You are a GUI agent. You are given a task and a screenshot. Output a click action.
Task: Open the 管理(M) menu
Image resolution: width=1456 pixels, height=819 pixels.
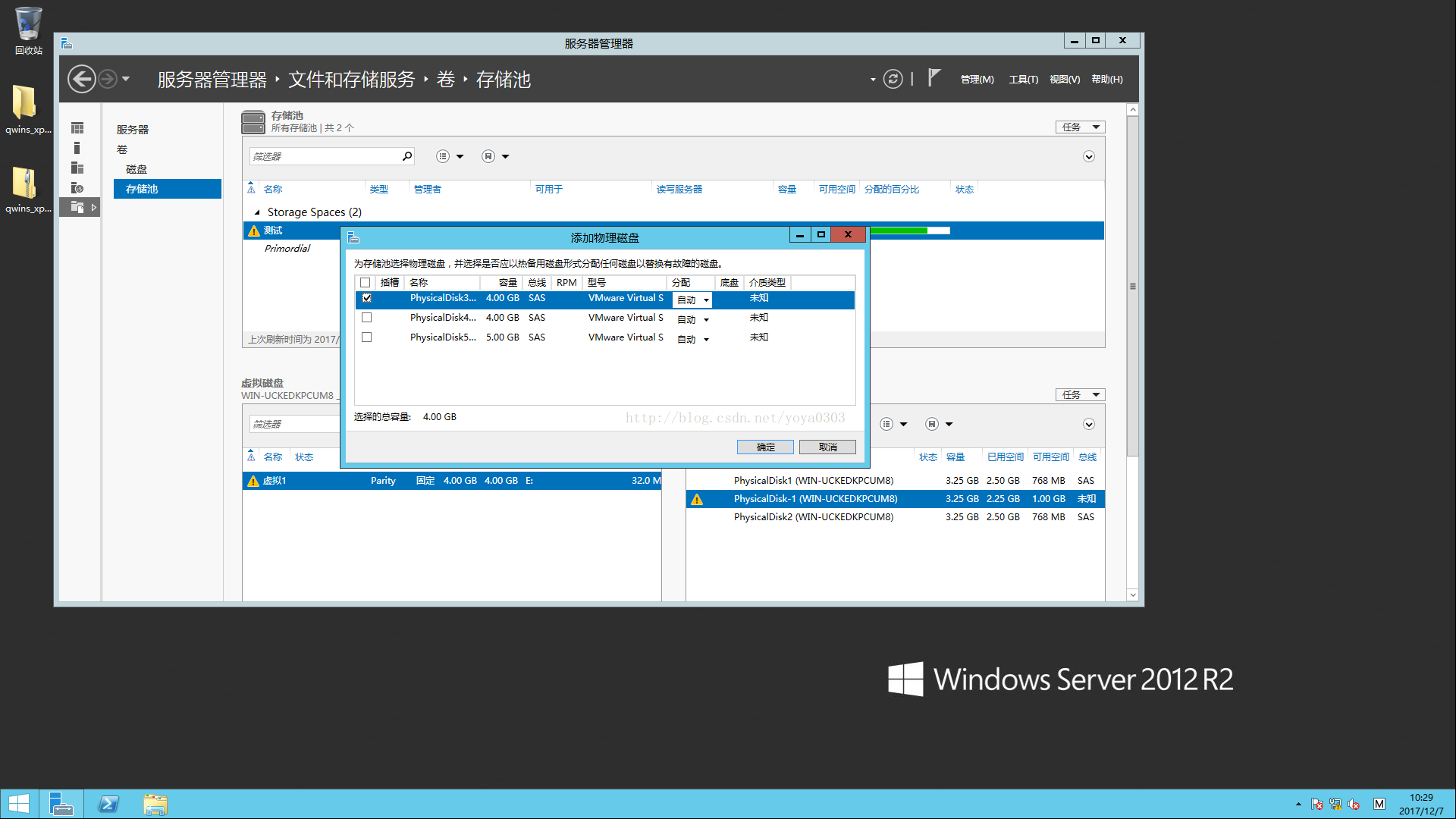click(977, 80)
